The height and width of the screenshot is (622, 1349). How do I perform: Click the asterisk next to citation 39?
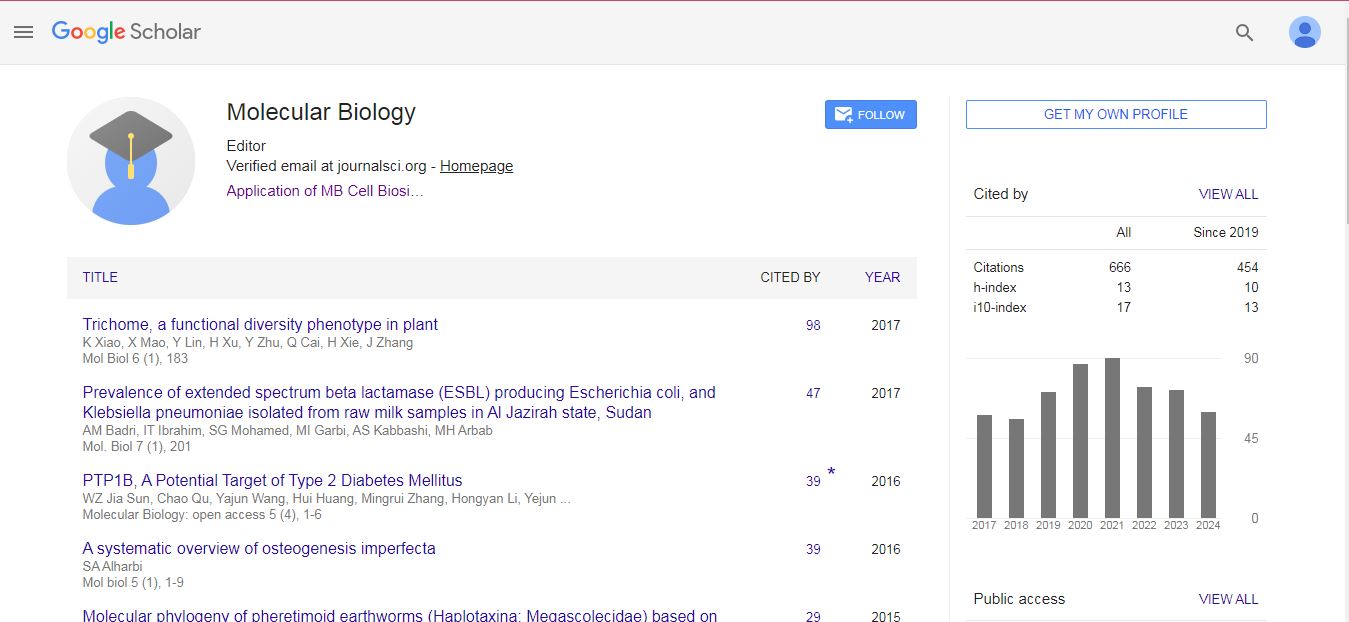pyautogui.click(x=831, y=473)
